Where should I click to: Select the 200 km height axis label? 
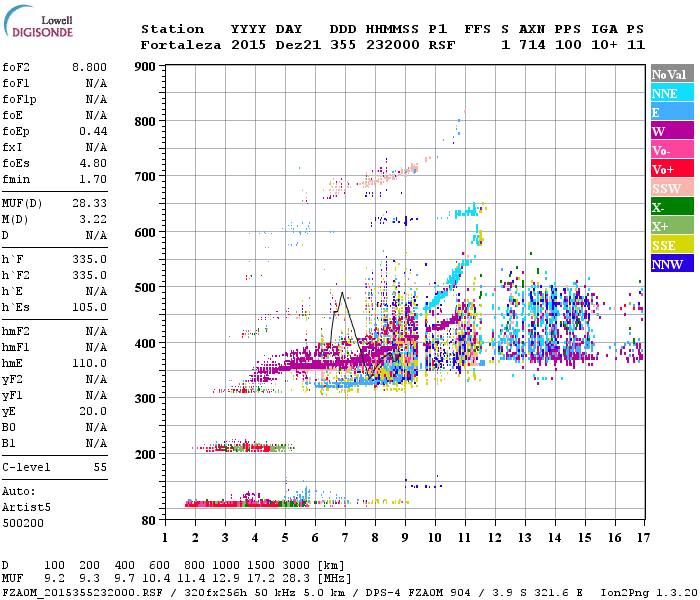(145, 454)
